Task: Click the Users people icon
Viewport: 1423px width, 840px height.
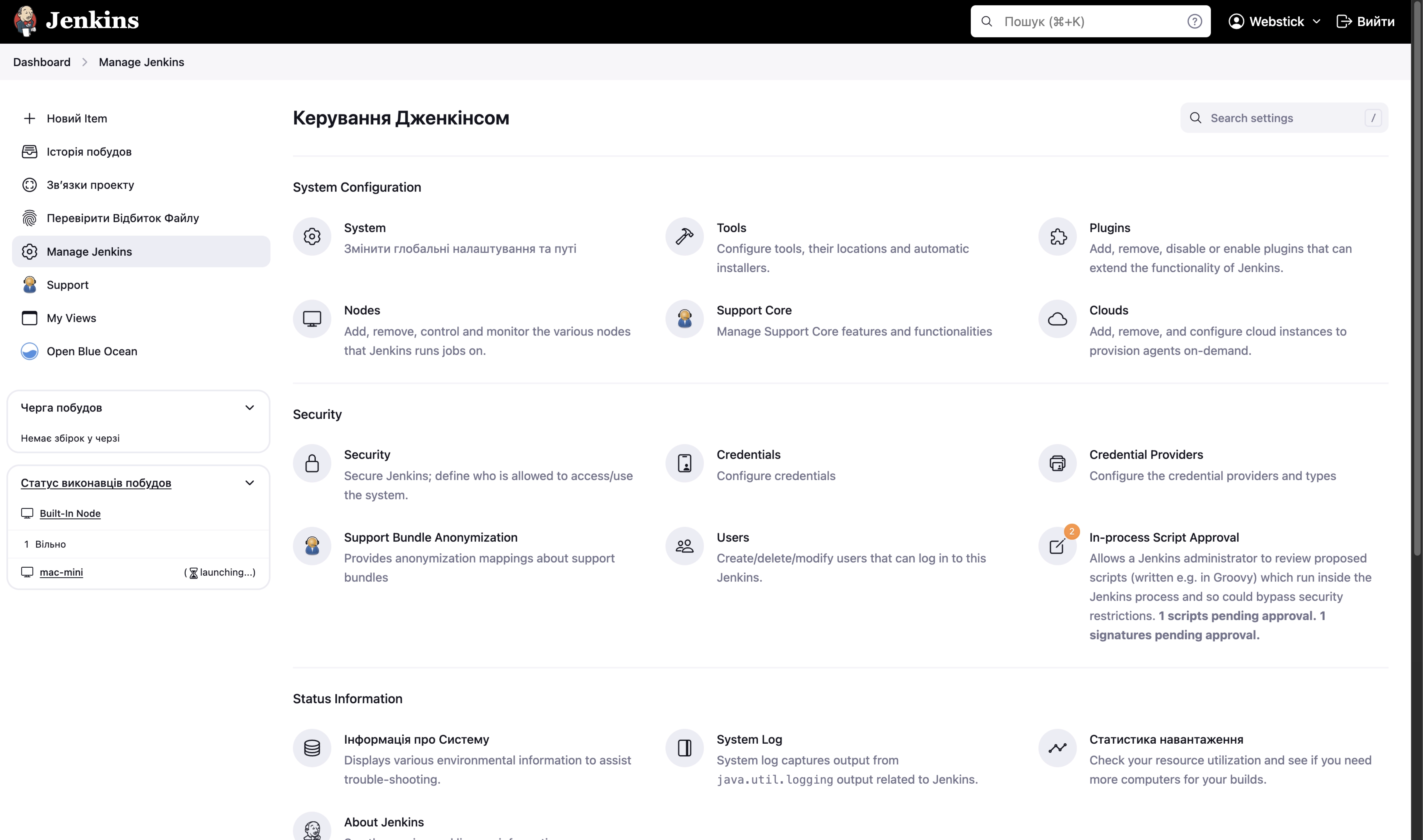Action: 684,546
